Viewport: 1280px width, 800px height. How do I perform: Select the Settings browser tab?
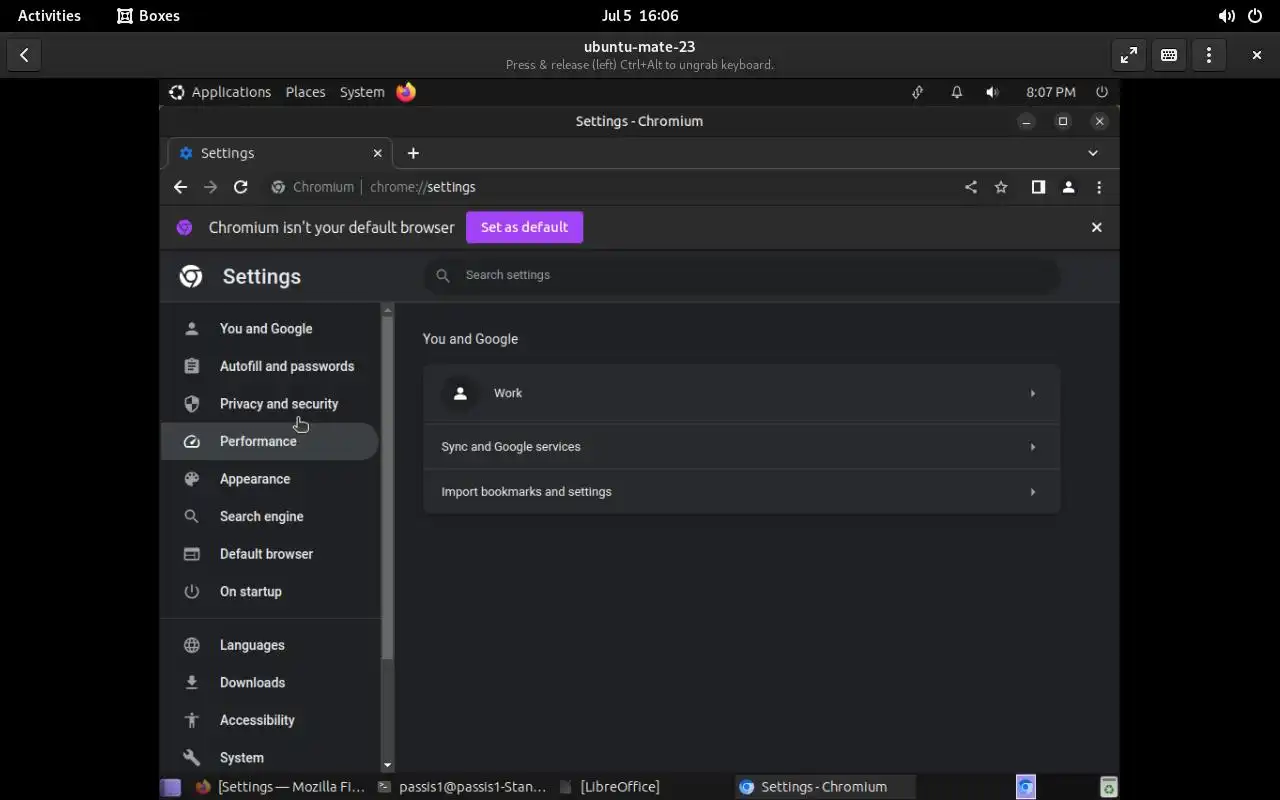click(x=280, y=153)
